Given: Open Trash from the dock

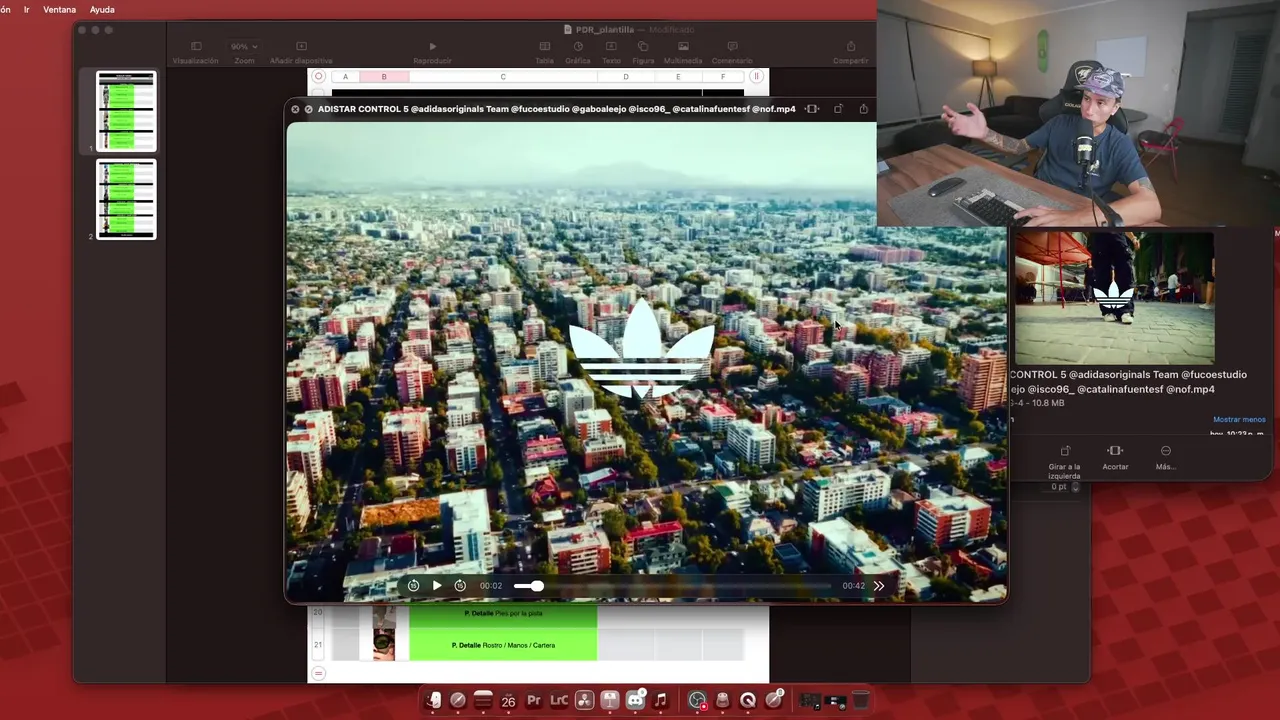Looking at the screenshot, I should click(860, 701).
